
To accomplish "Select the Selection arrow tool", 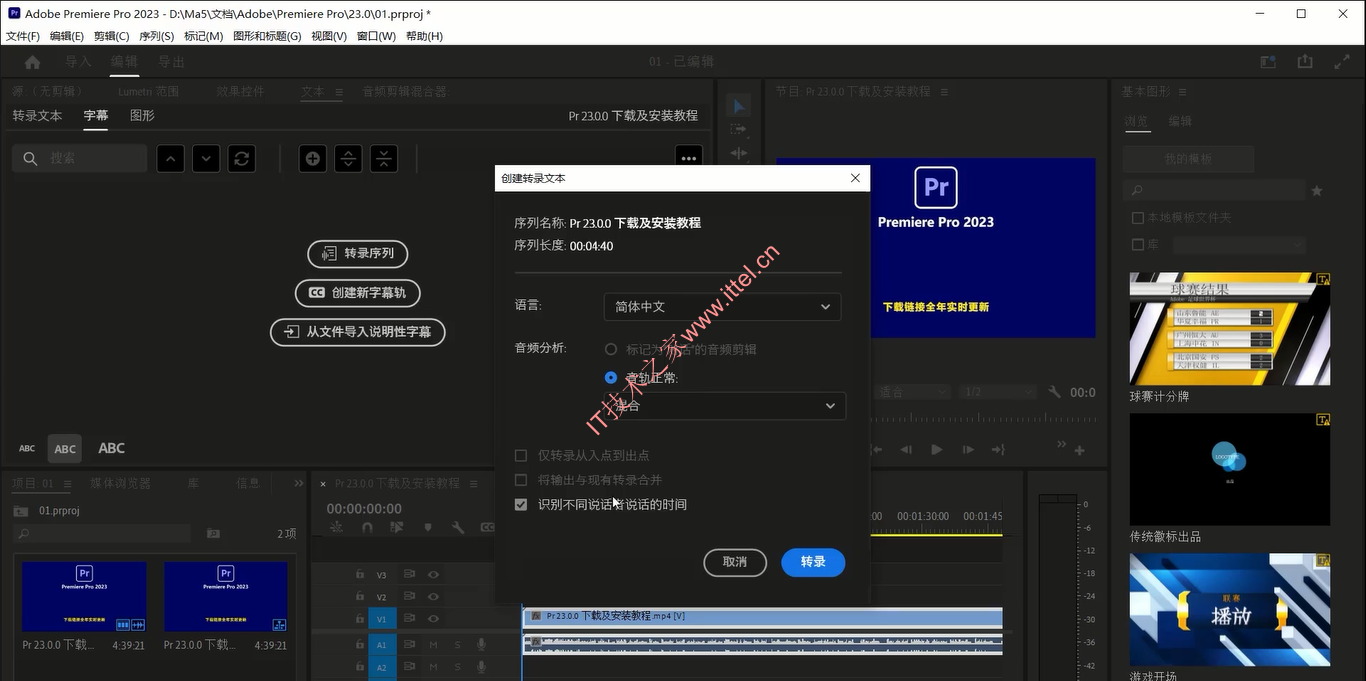I will coord(739,106).
